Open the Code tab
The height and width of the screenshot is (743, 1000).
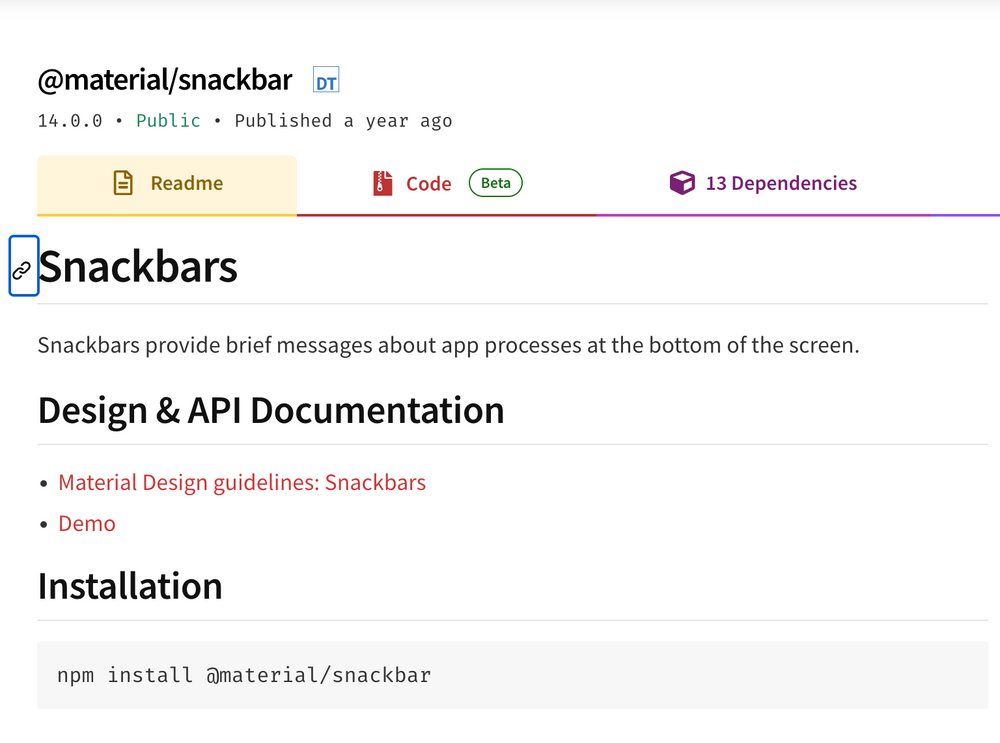coord(446,184)
